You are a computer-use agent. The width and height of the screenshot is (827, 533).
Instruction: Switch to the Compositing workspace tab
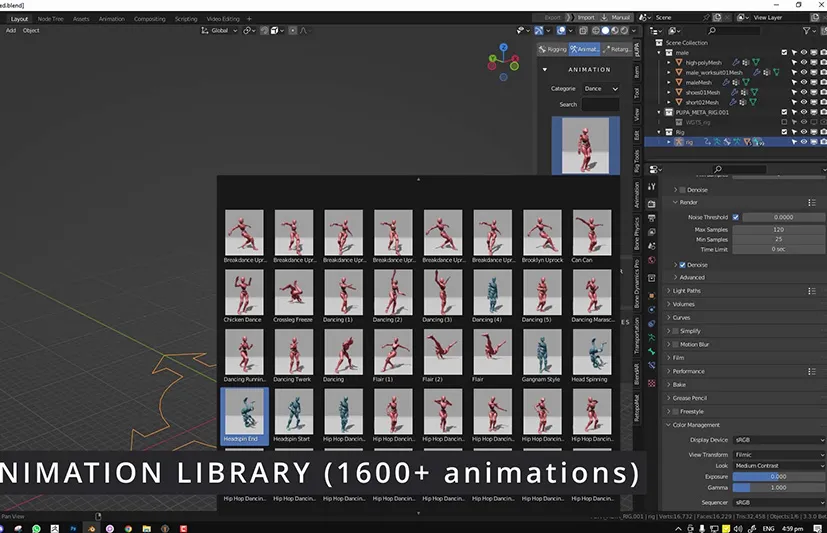[x=149, y=19]
